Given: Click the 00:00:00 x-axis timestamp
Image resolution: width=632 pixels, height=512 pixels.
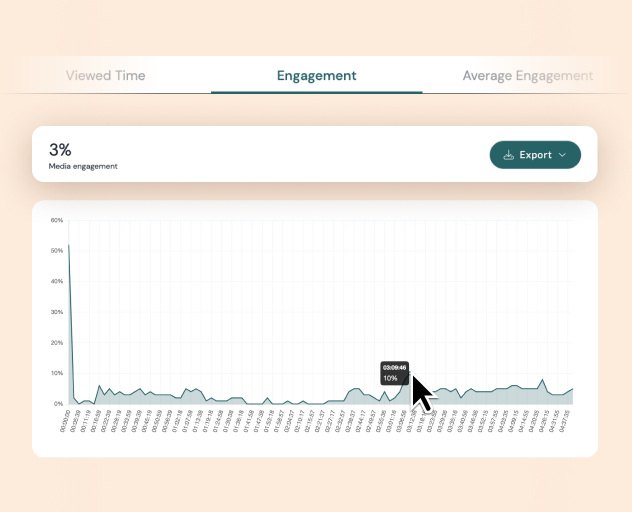Looking at the screenshot, I should point(63,421).
